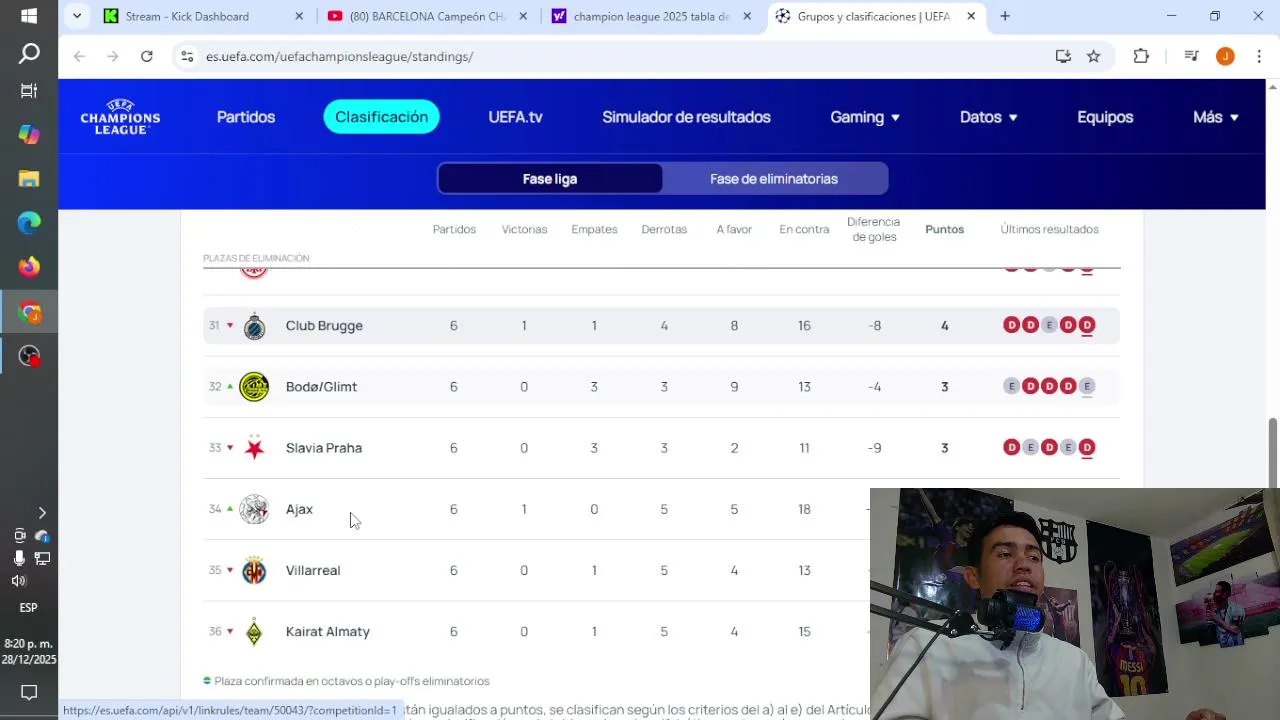This screenshot has height=720, width=1280.
Task: Click the Slavia Praha star crest
Action: click(x=254, y=448)
